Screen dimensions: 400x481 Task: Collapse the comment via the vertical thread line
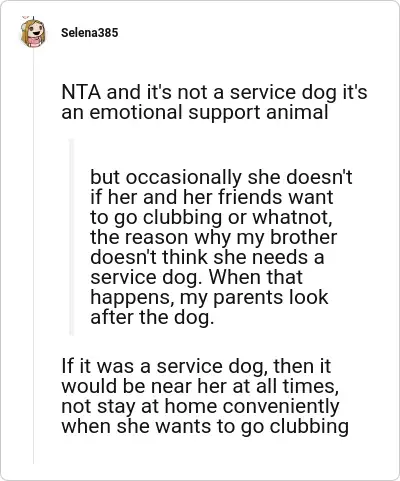click(x=33, y=257)
